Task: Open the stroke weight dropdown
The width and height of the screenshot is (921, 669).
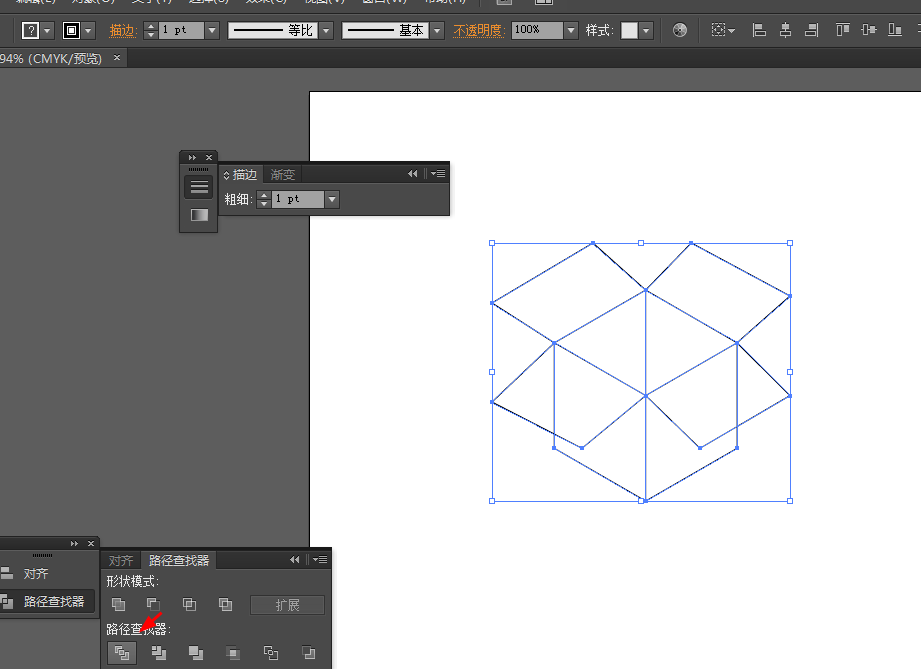Action: coord(212,30)
